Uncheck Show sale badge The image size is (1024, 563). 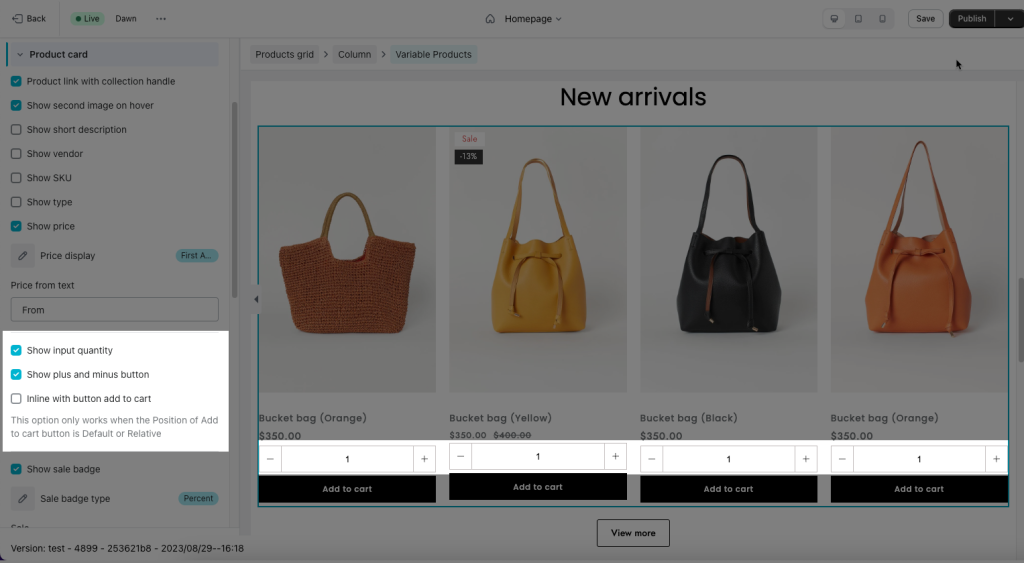pyautogui.click(x=16, y=469)
